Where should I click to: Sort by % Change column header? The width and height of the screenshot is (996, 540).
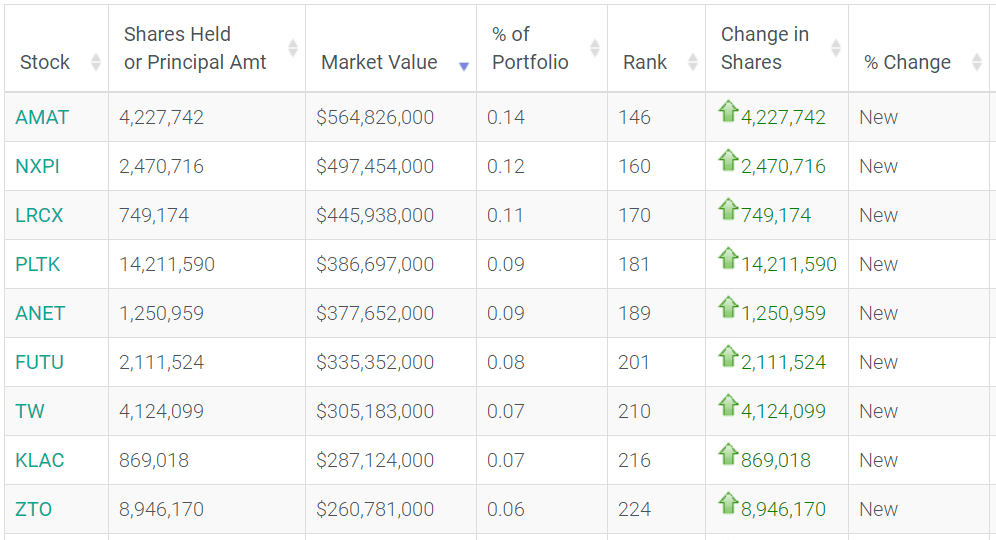point(907,62)
